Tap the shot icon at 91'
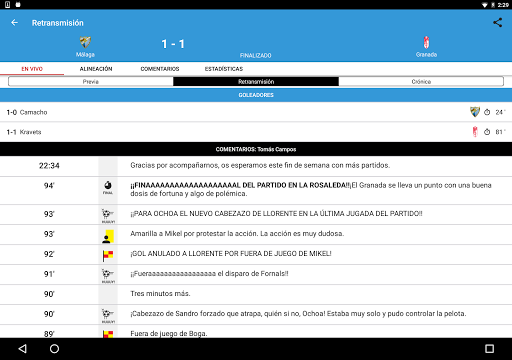 (x=108, y=276)
